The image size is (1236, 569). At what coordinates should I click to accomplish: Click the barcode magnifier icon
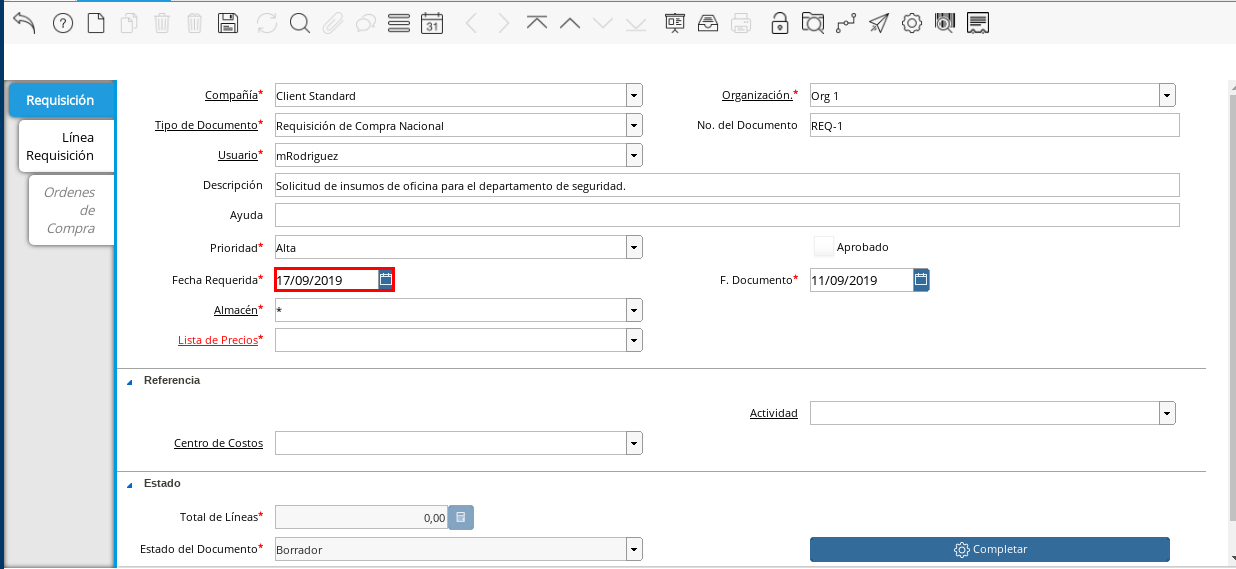click(944, 23)
